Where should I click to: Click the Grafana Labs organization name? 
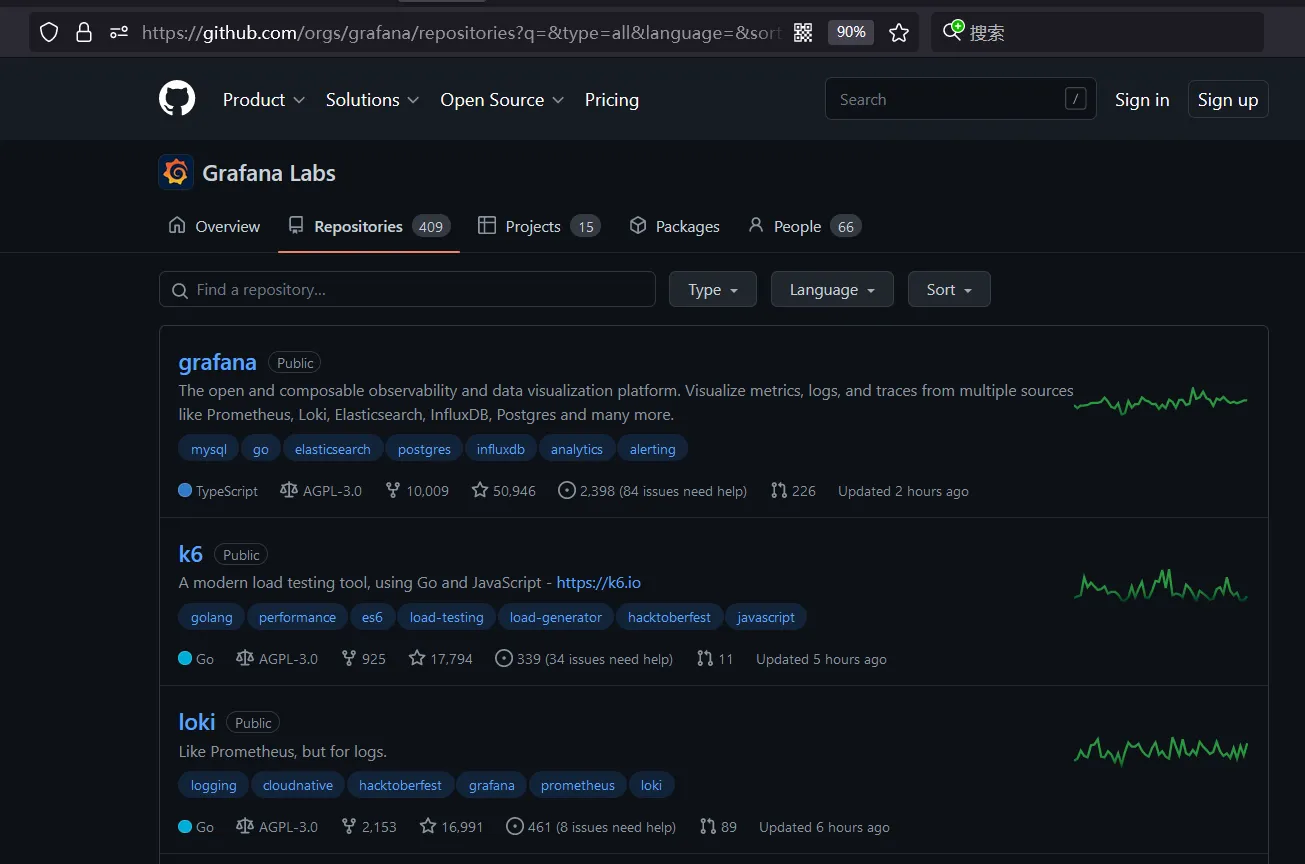[x=269, y=173]
